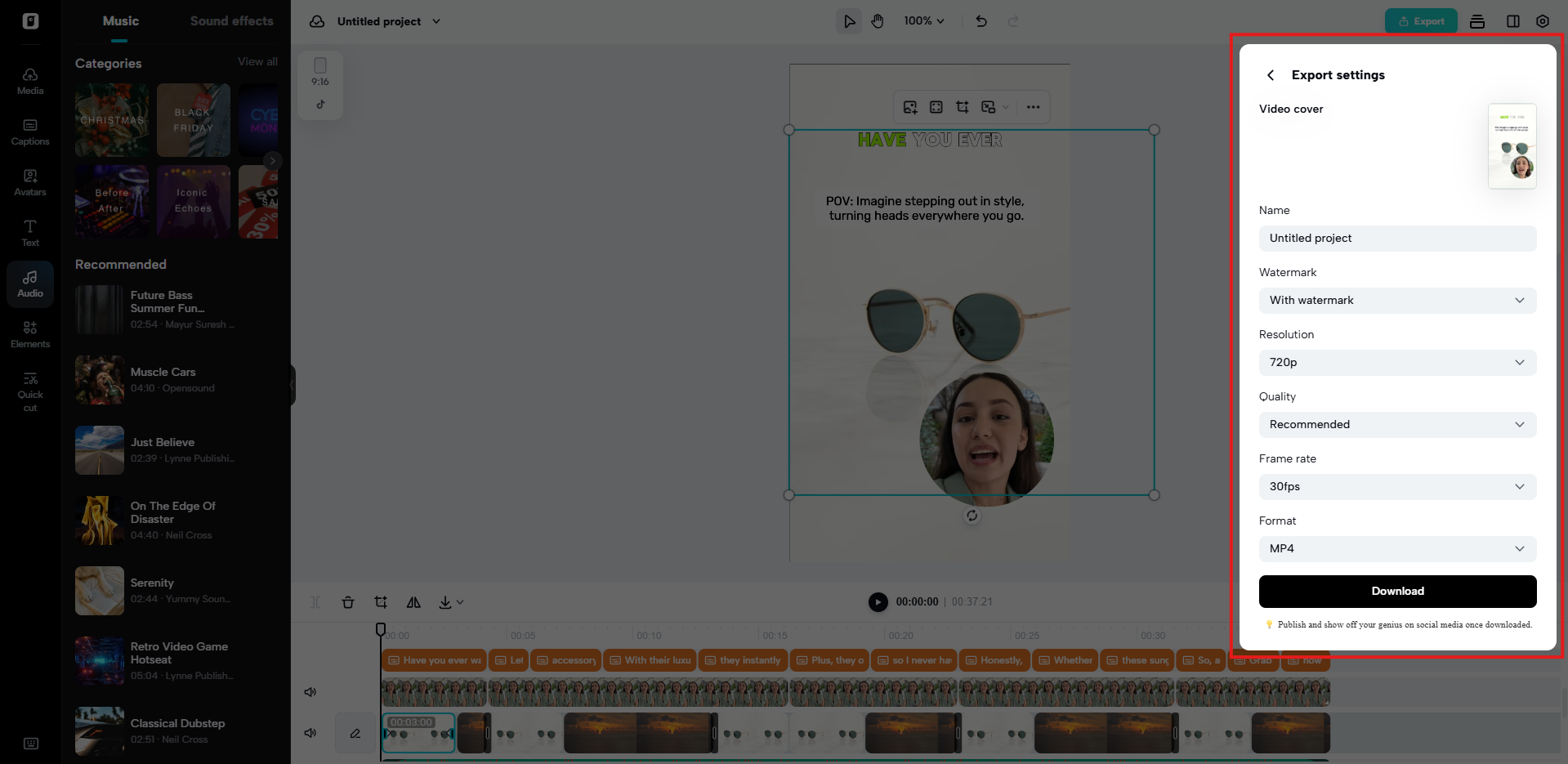
Task: Mute the avatar video track
Action: pyautogui.click(x=310, y=692)
